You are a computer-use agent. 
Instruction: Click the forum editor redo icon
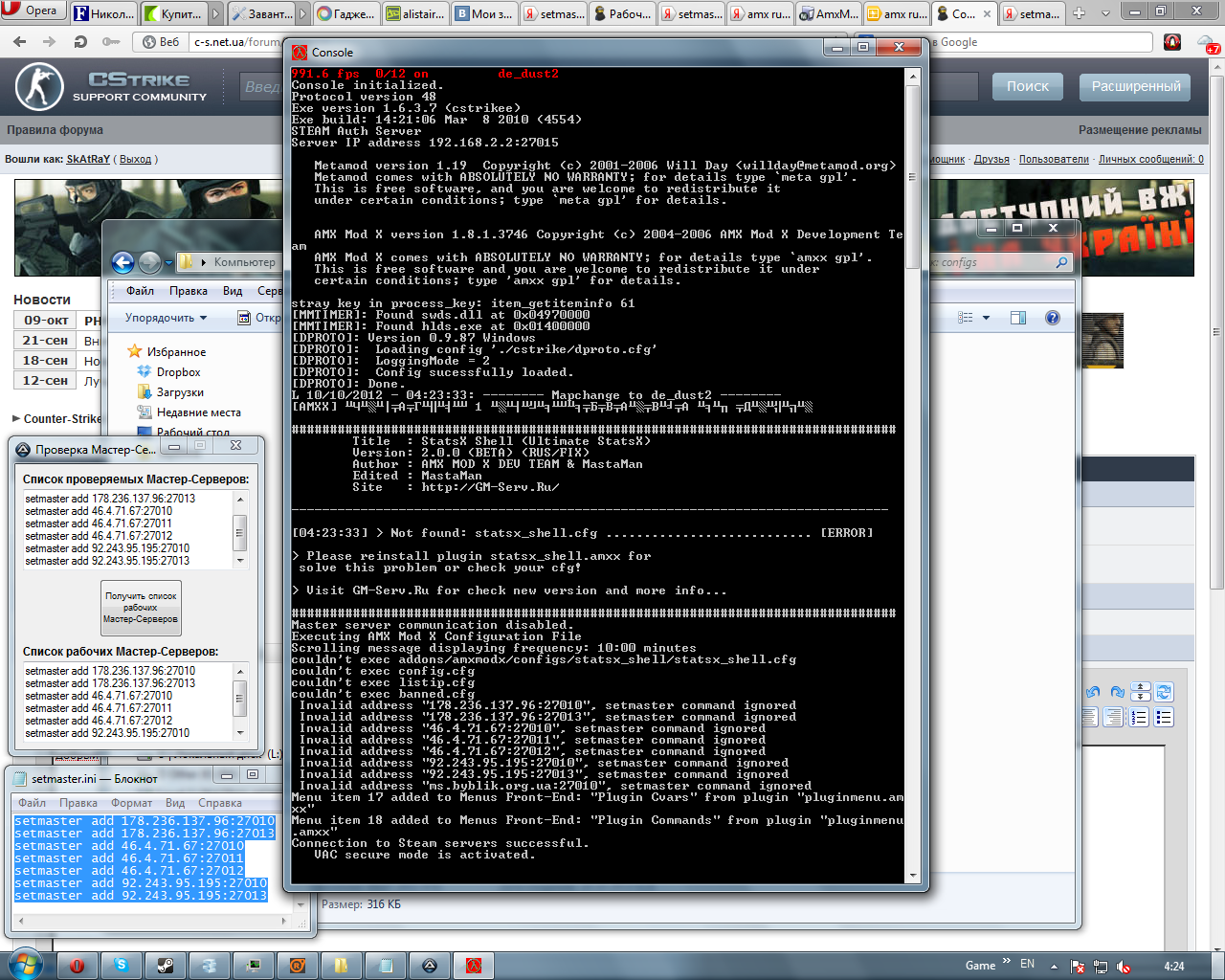[1116, 692]
